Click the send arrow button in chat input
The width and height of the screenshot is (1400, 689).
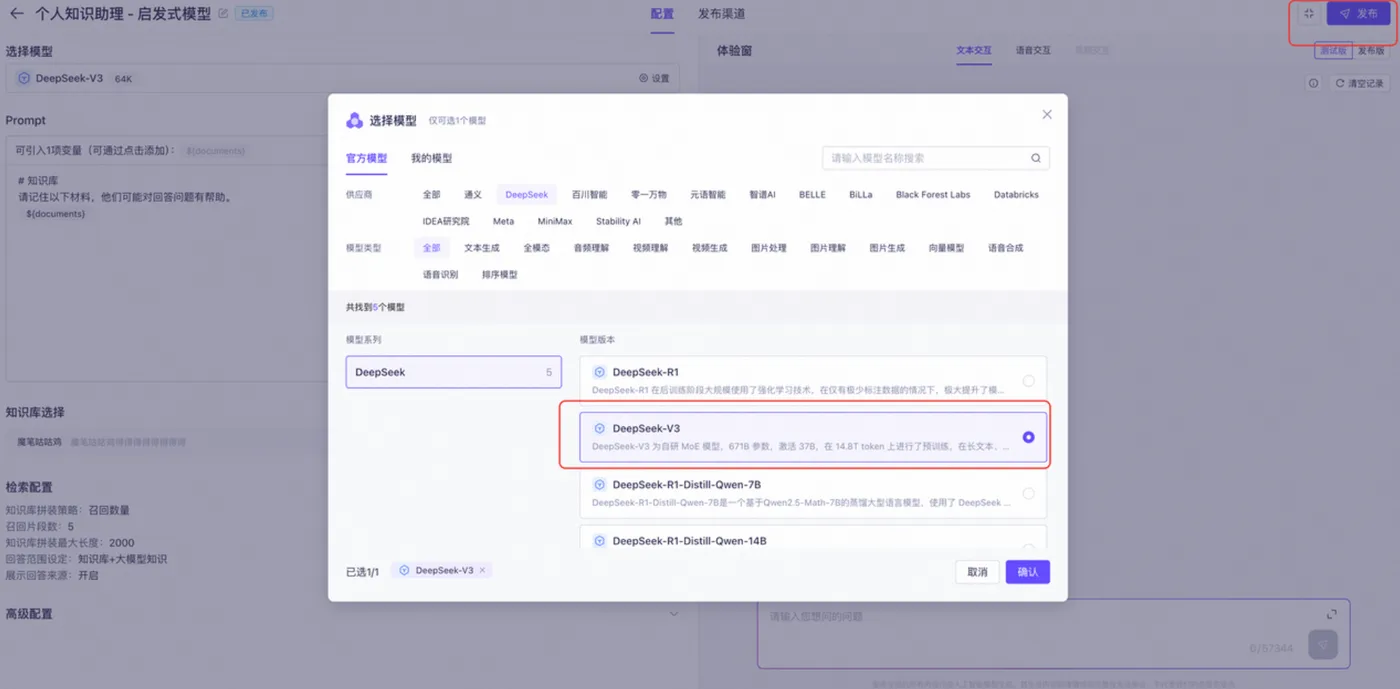coord(1322,645)
